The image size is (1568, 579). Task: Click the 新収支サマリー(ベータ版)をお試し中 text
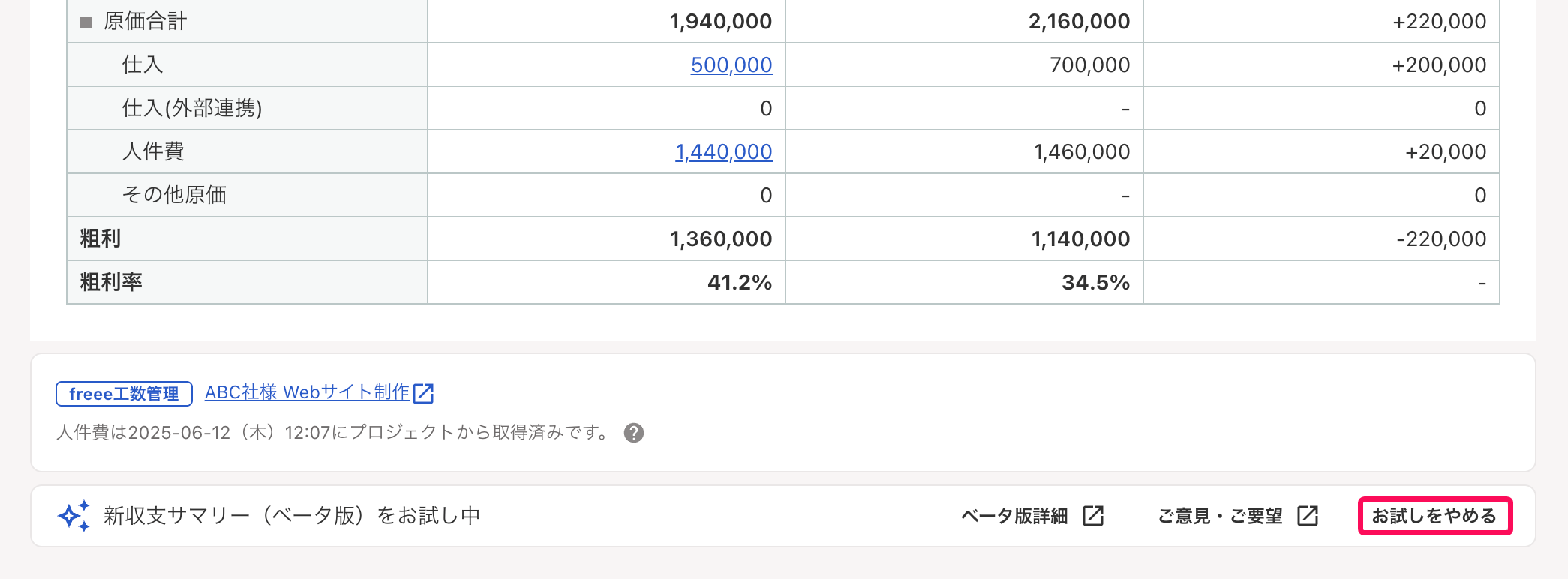[292, 516]
